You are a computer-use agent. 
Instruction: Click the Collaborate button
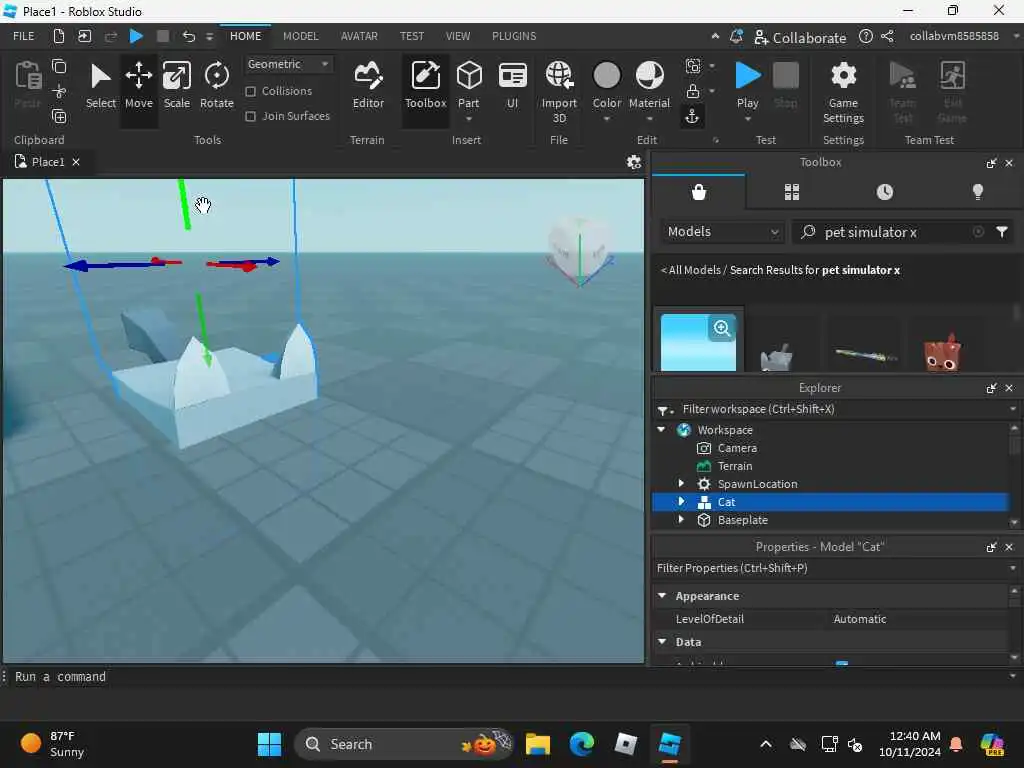pos(800,37)
